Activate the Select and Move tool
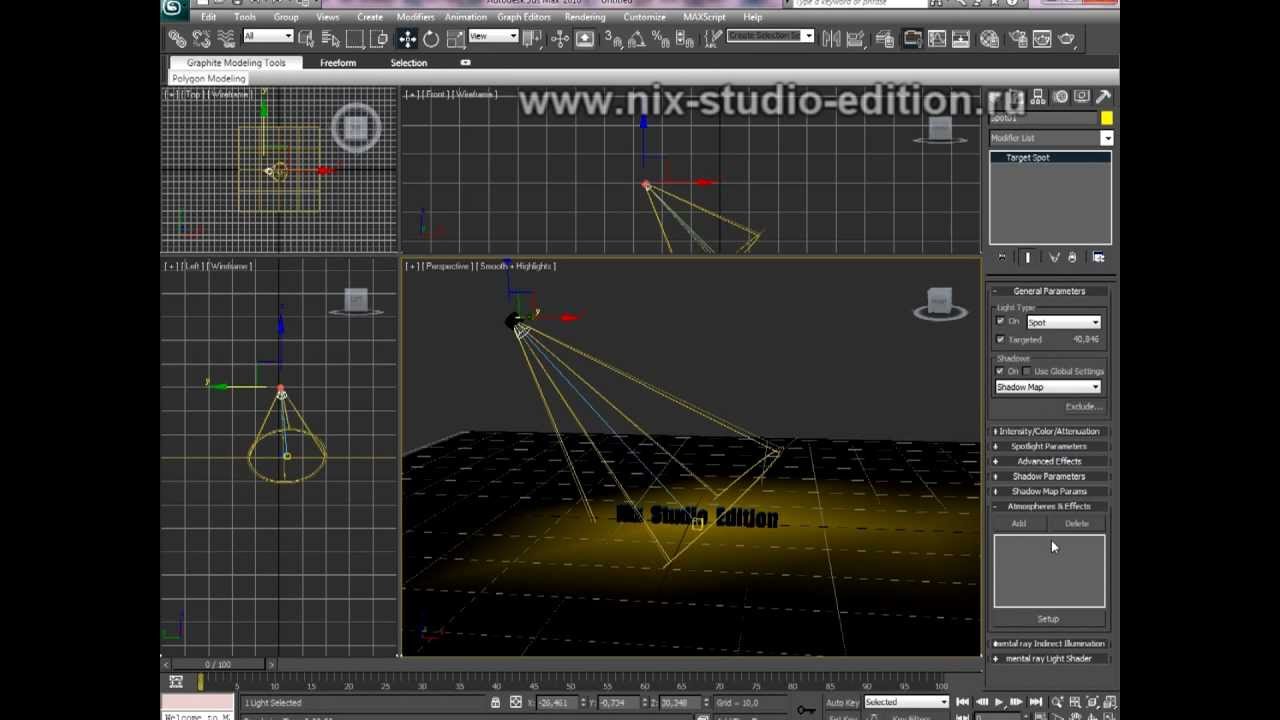The height and width of the screenshot is (720, 1280). pos(407,39)
